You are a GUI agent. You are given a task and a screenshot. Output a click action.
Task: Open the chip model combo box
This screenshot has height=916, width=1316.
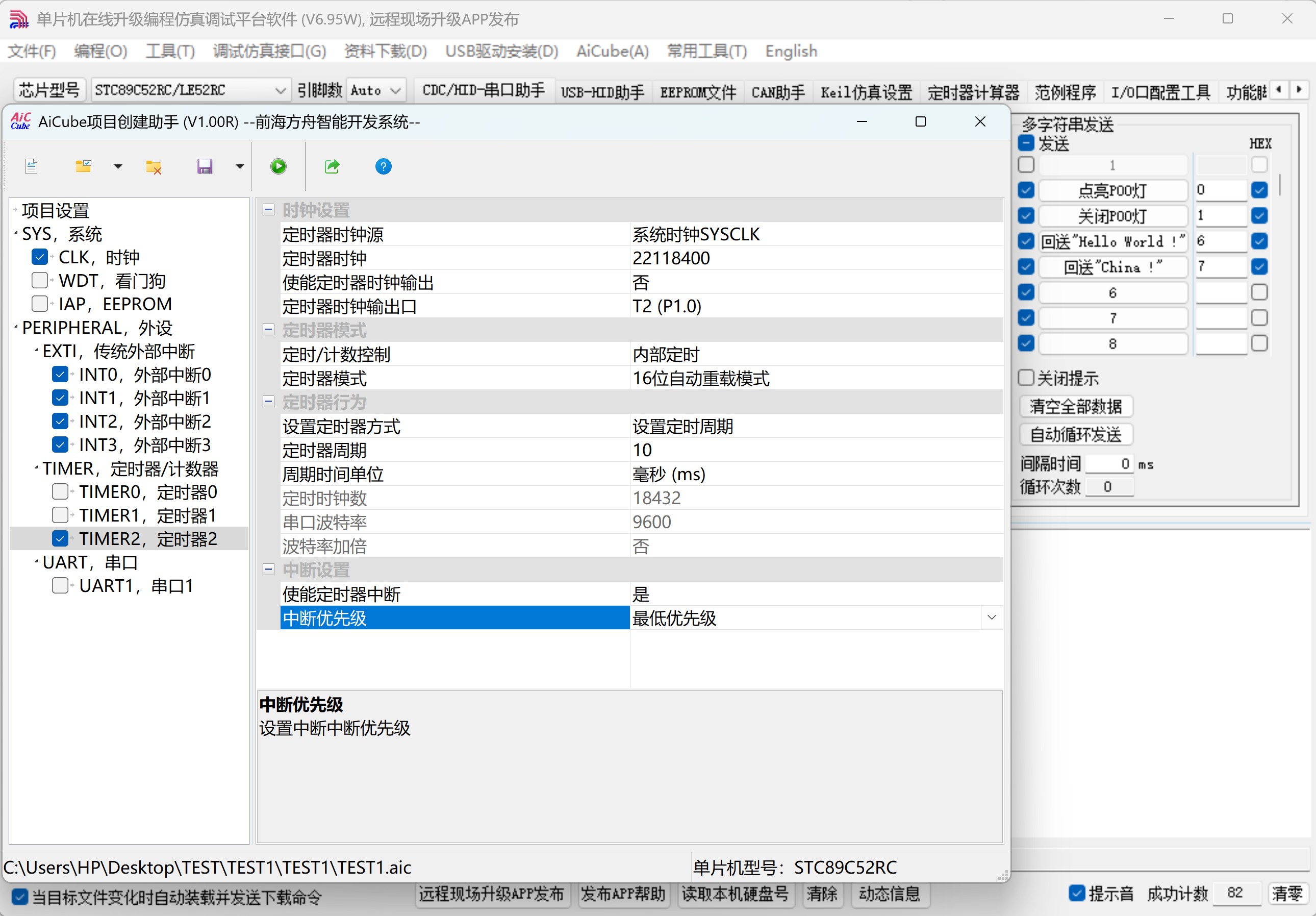(191, 91)
